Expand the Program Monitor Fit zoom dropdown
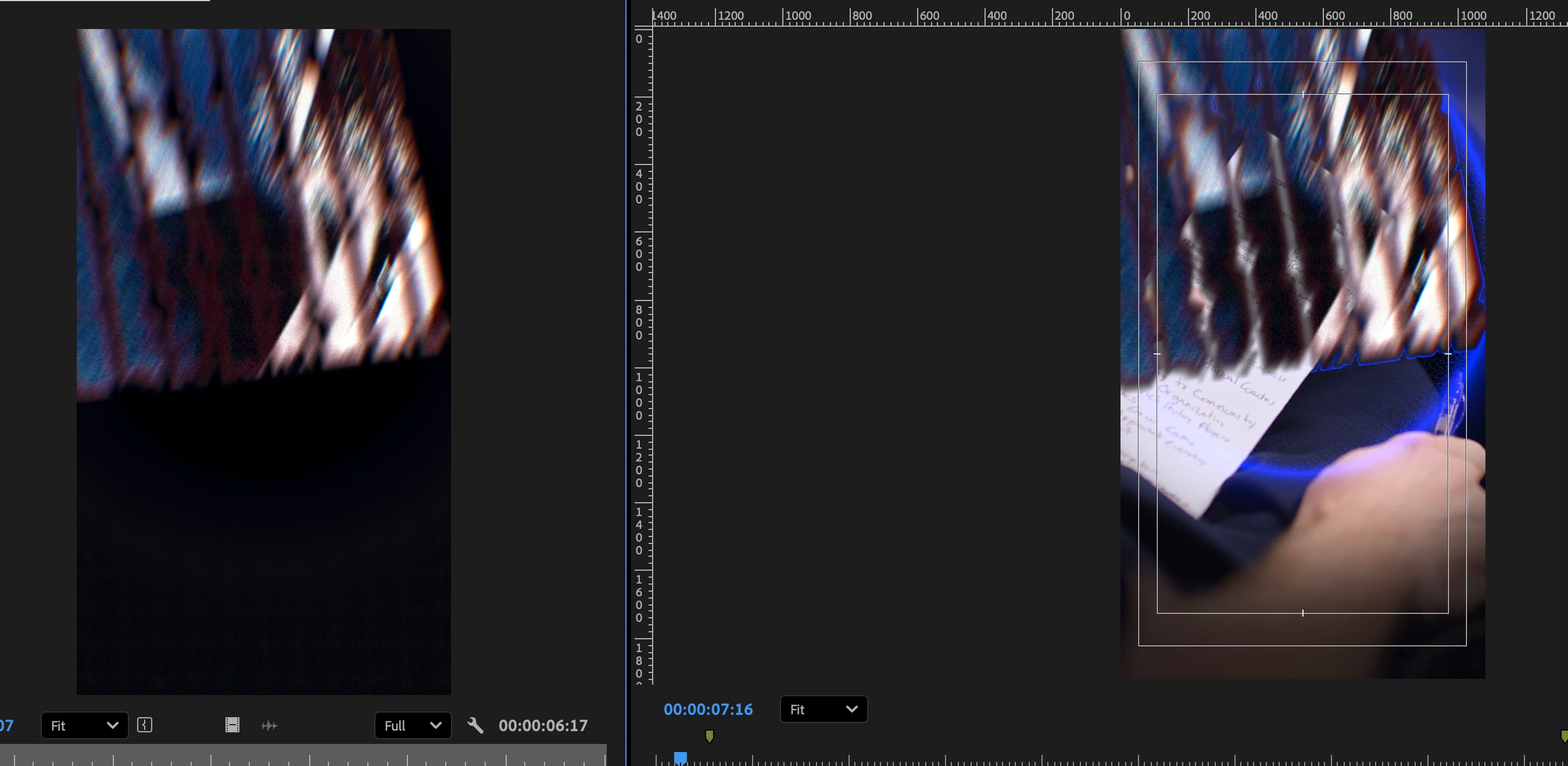1568x766 pixels. pyautogui.click(x=824, y=709)
